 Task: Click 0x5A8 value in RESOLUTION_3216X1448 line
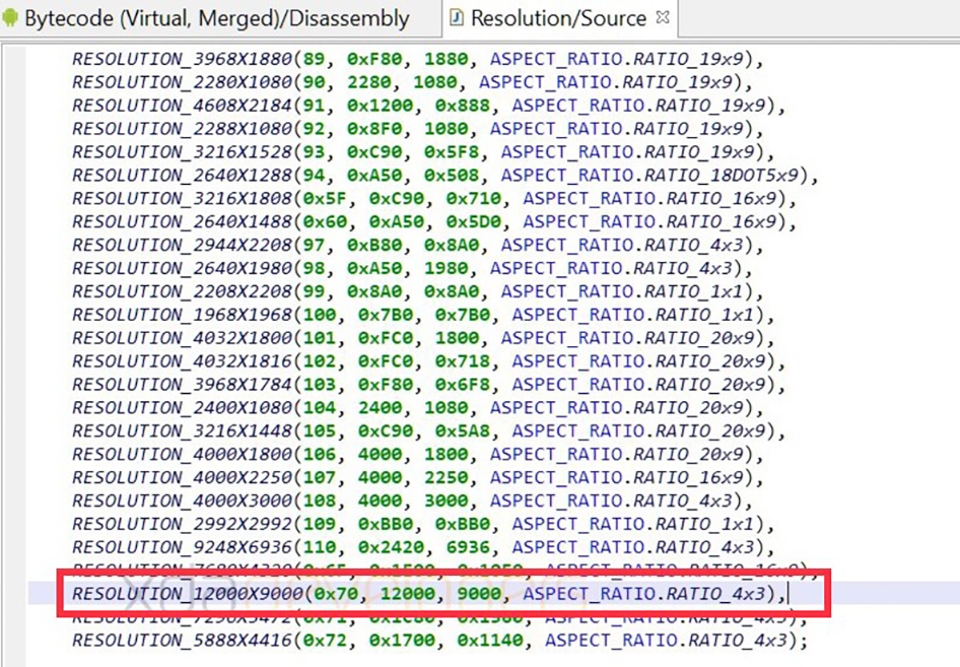(463, 432)
